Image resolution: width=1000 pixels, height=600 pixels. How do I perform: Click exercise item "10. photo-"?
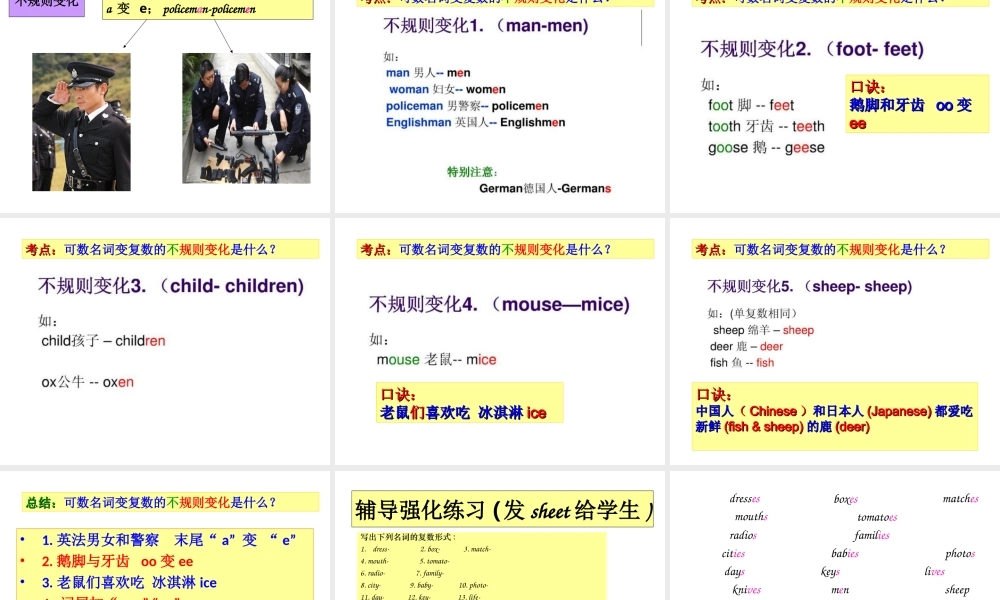pos(473,585)
